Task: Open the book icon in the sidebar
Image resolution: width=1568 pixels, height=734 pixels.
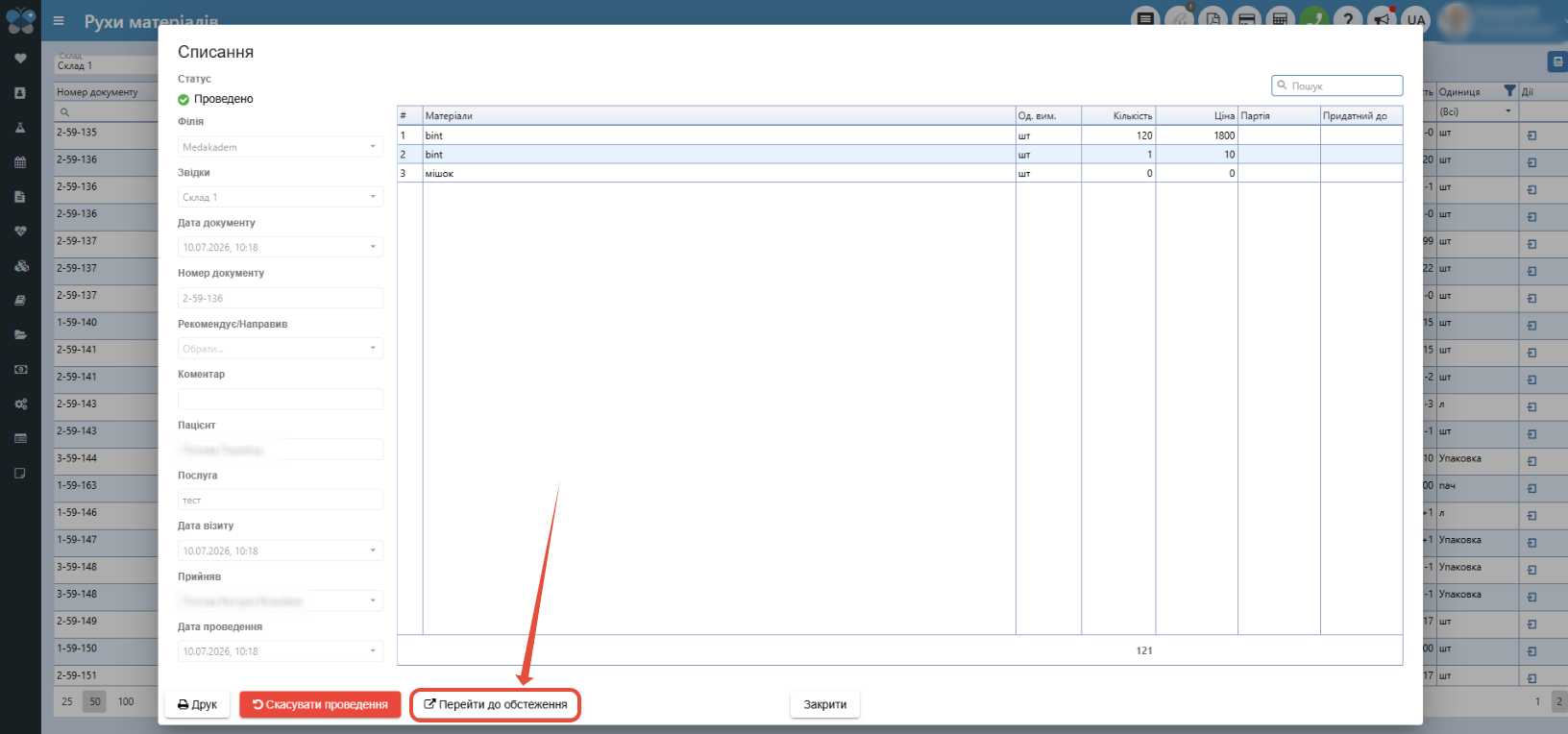Action: [20, 301]
